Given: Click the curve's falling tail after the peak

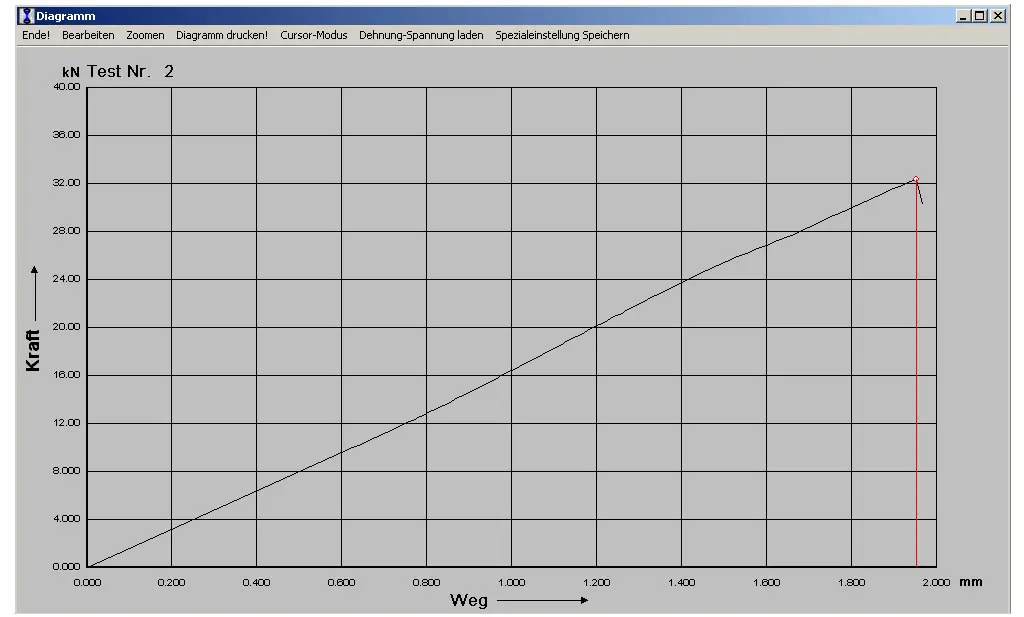Looking at the screenshot, I should click(920, 194).
